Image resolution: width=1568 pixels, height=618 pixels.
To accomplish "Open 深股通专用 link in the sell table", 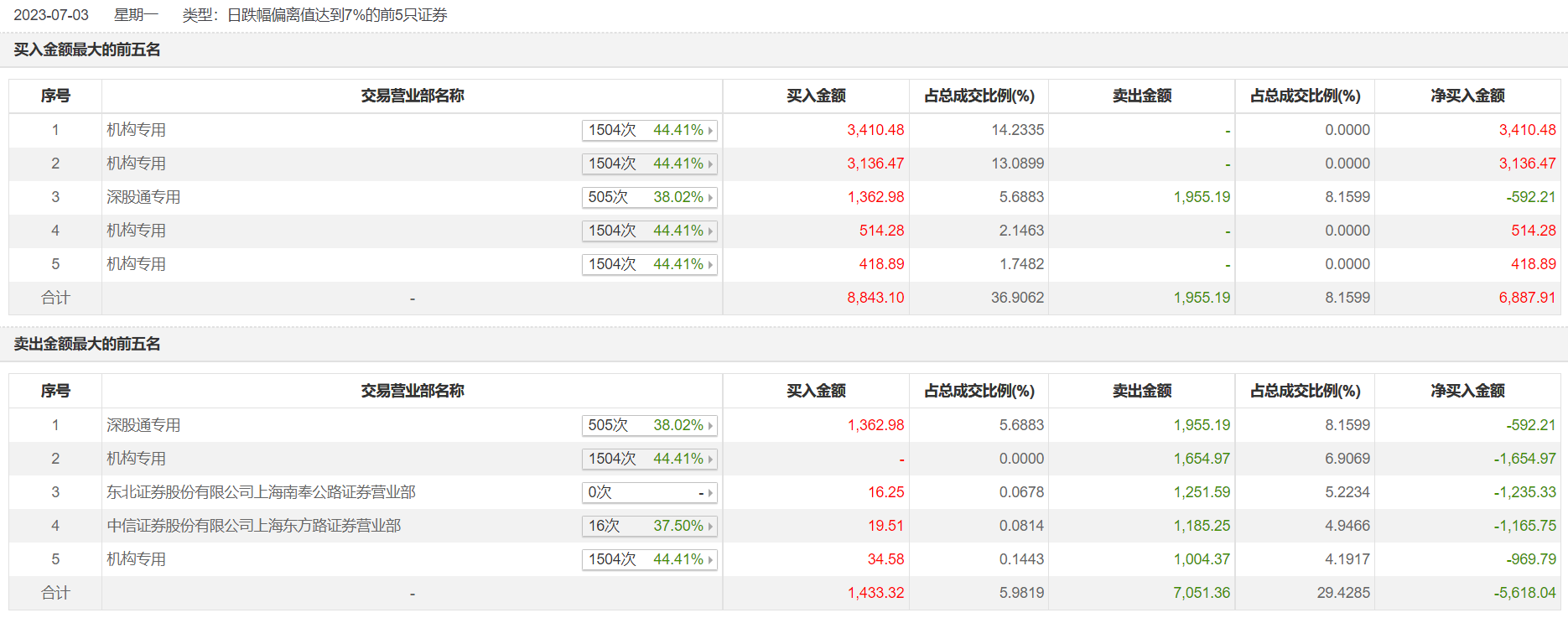I will coord(143,425).
